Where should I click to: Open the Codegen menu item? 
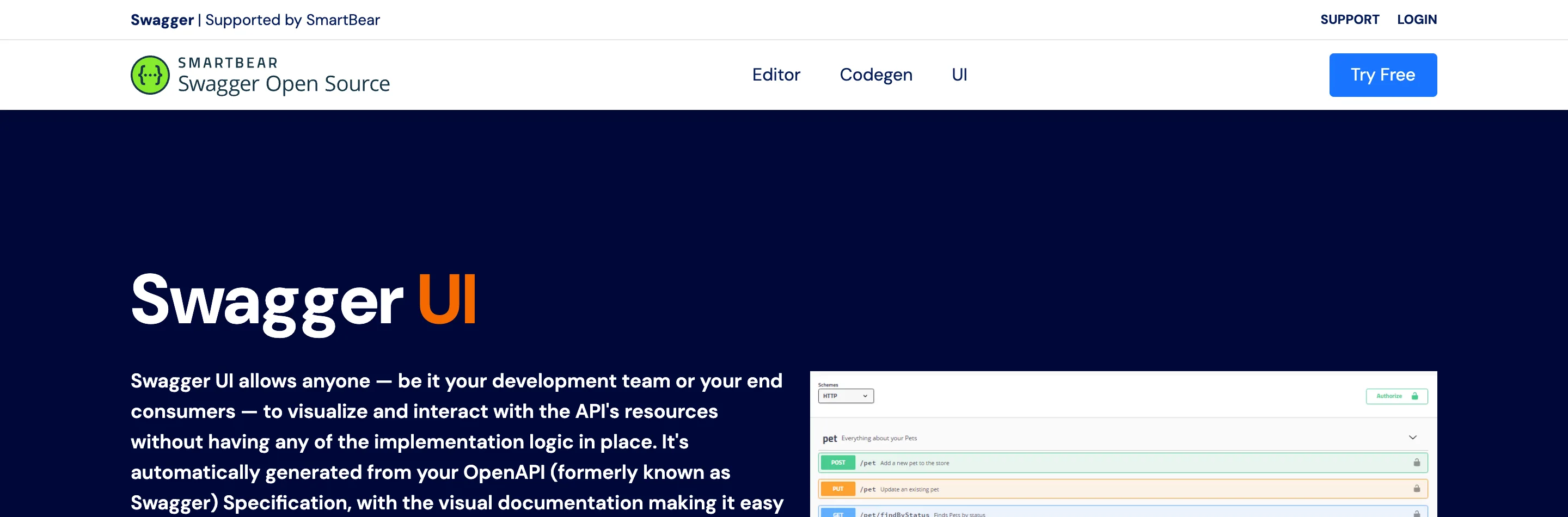coord(876,75)
